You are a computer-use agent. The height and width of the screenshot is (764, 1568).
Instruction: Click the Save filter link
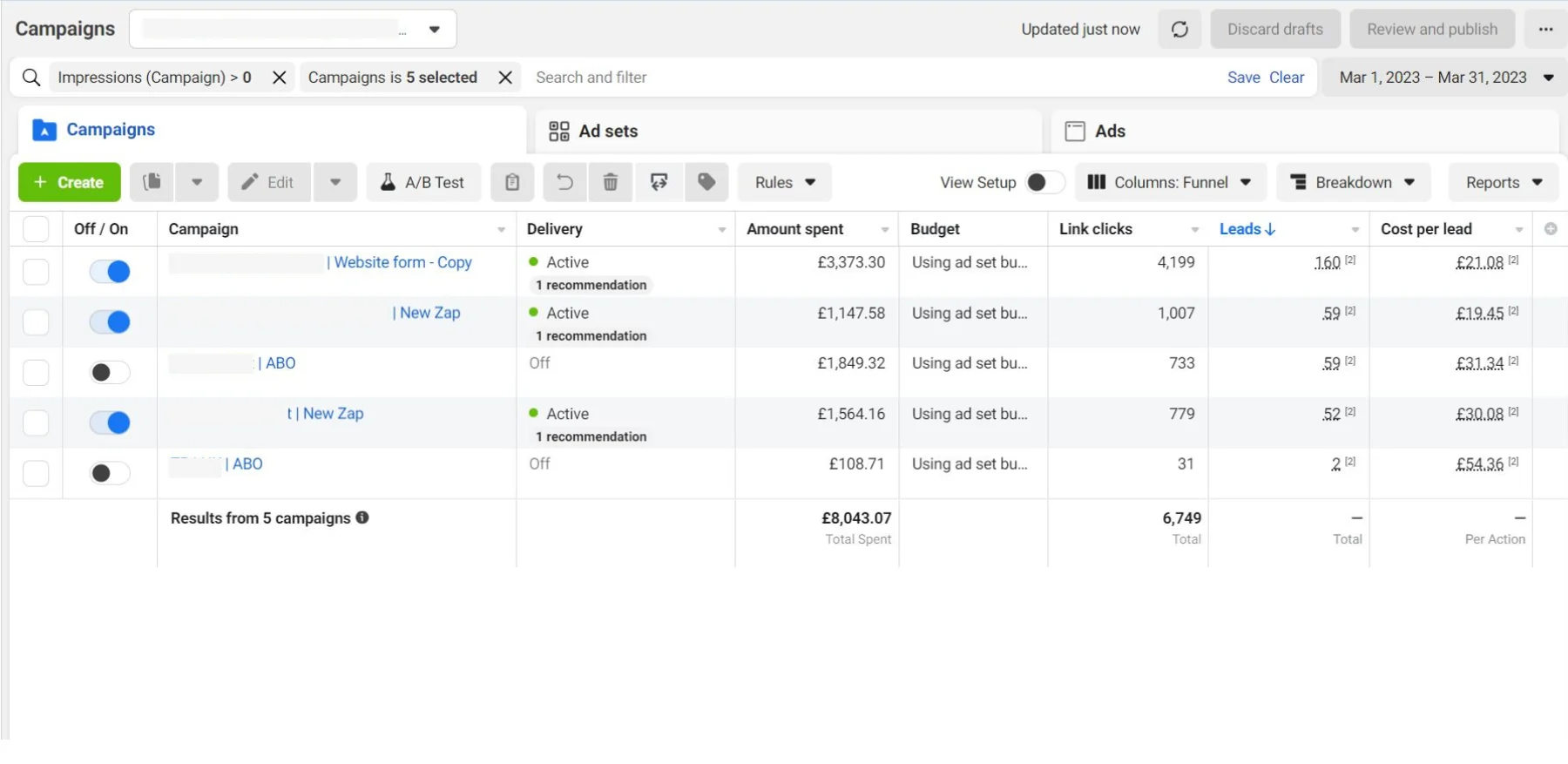point(1243,78)
